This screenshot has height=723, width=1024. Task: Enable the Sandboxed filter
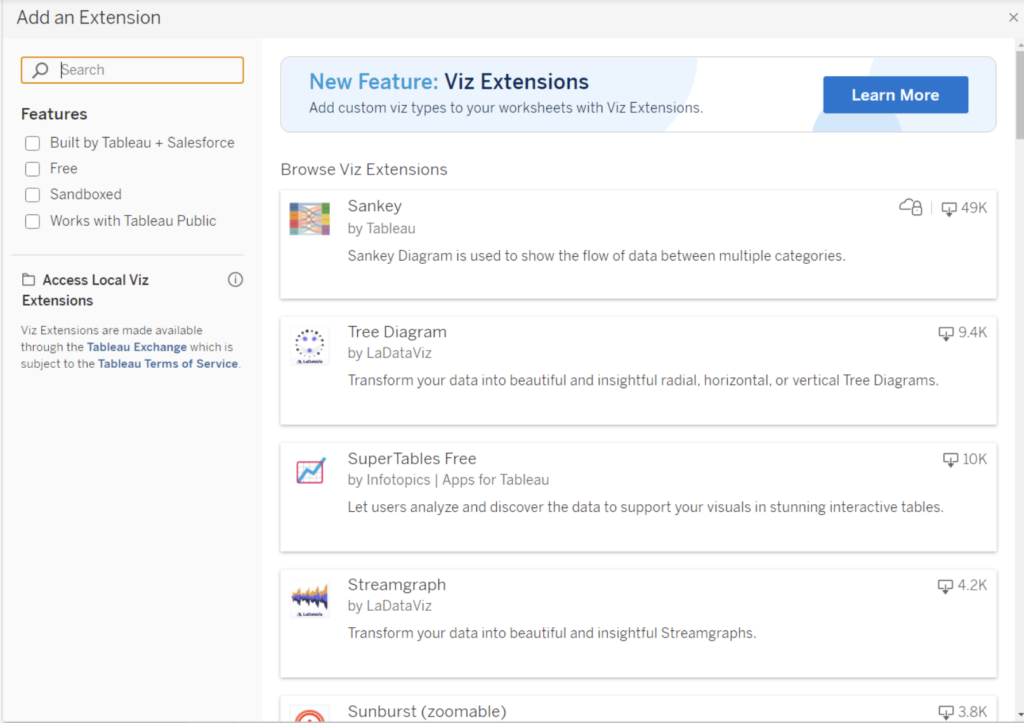(30, 194)
